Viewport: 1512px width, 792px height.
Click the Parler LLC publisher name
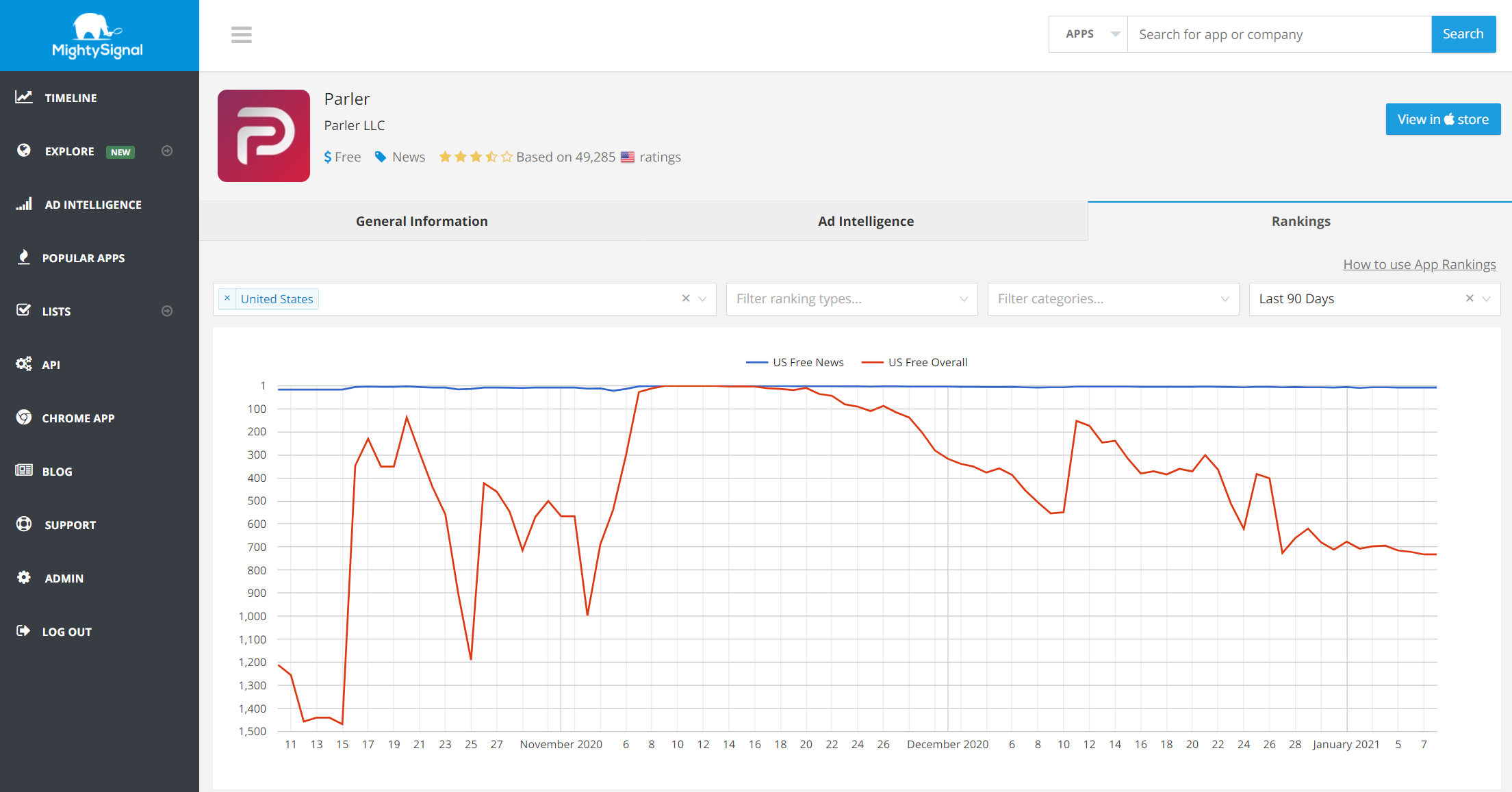coord(355,125)
